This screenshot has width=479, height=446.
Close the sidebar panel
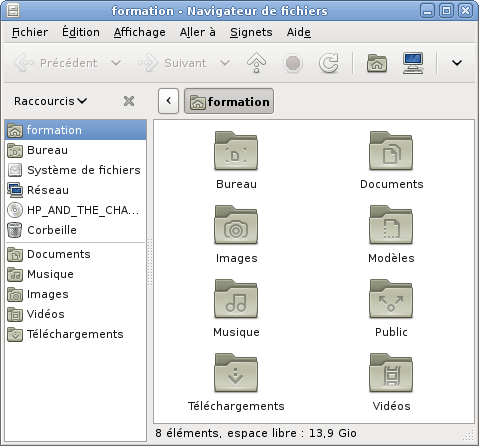[x=129, y=101]
